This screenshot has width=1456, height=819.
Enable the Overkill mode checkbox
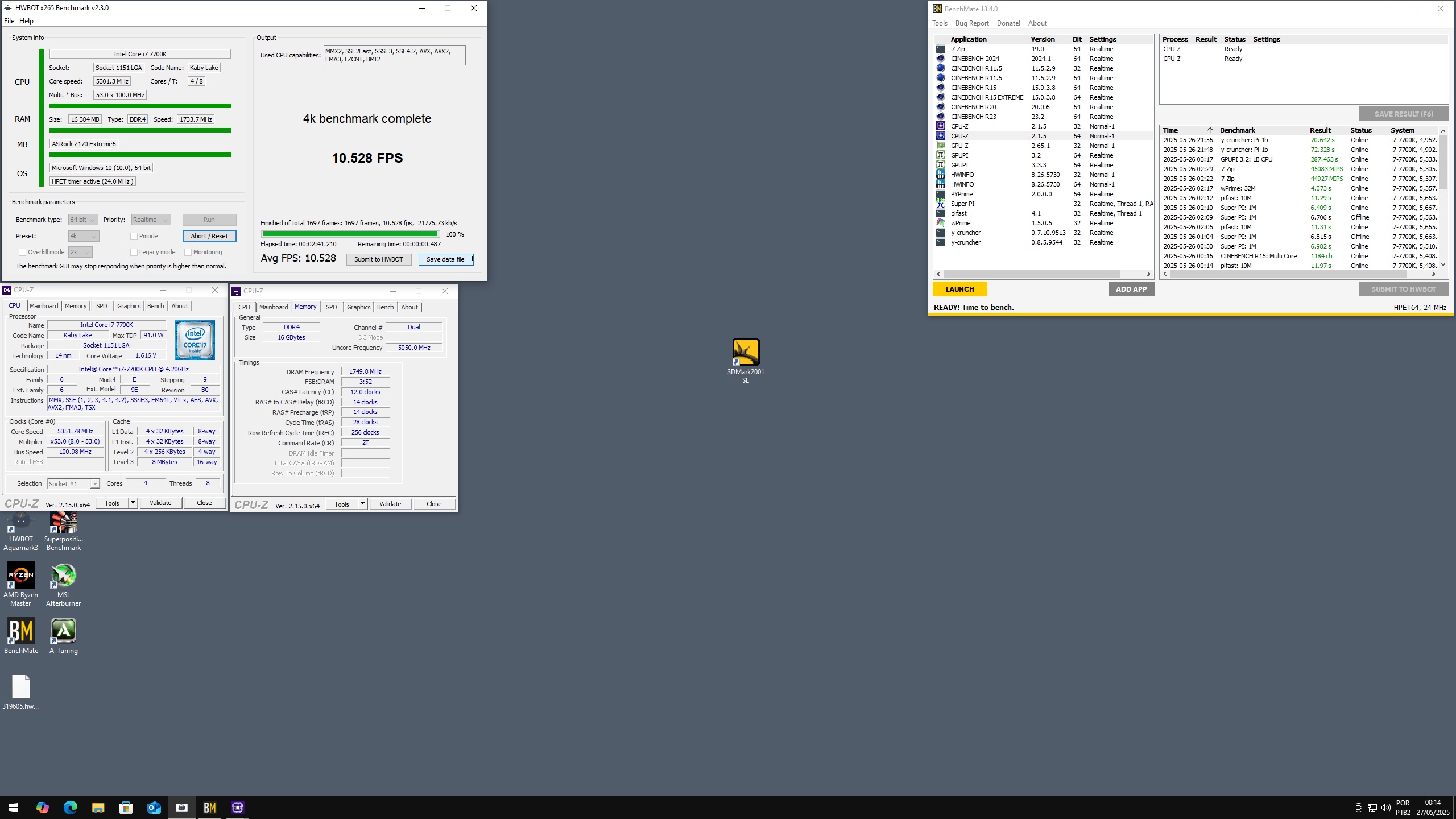[23, 252]
